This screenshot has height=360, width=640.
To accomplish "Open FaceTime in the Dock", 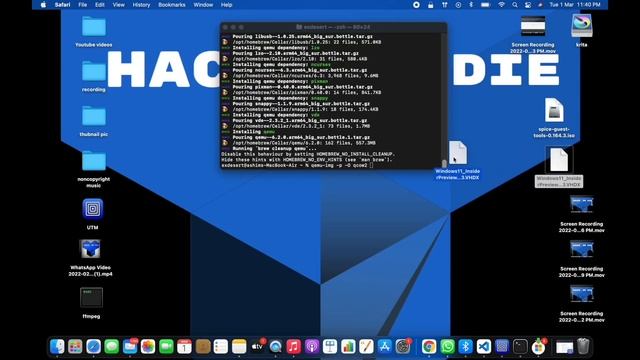I will pos(166,347).
